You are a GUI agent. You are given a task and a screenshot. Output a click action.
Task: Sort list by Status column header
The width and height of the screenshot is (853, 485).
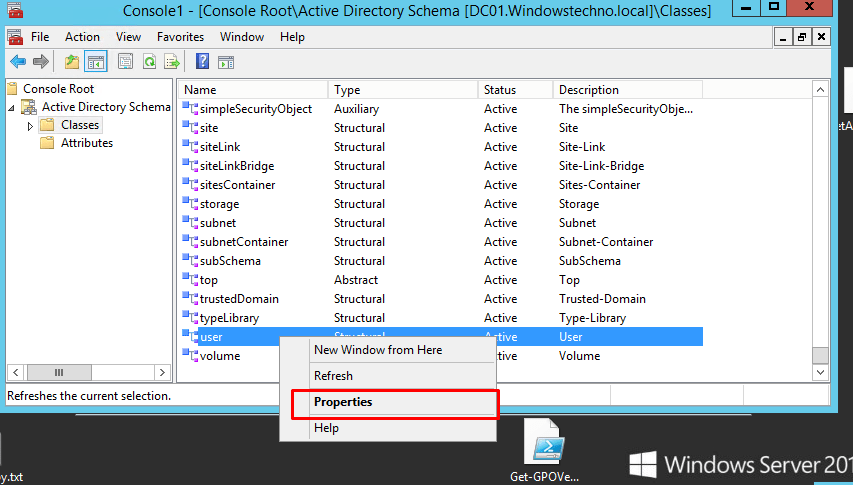tap(516, 90)
